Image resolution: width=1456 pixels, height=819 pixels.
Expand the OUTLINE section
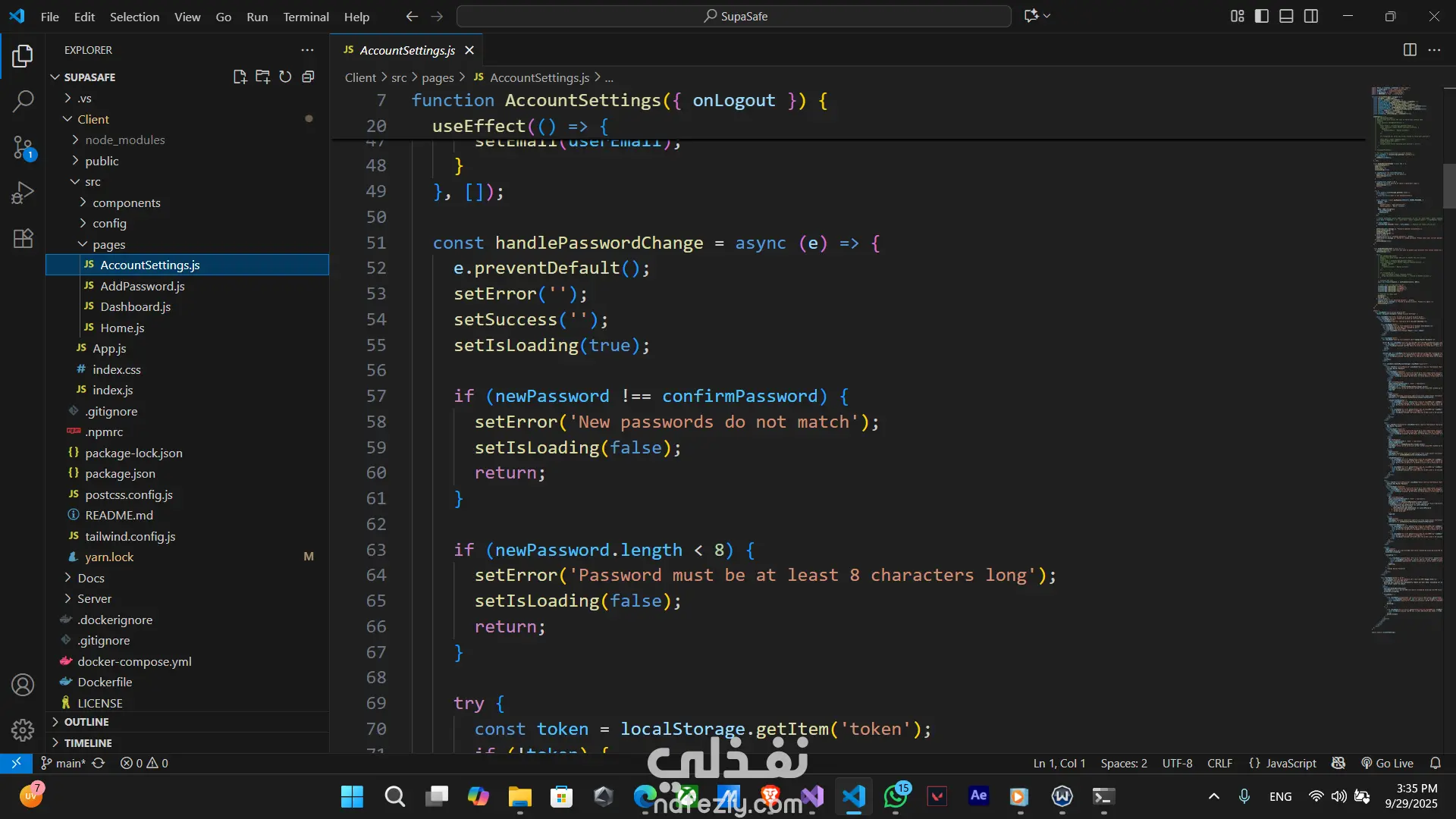(x=86, y=722)
